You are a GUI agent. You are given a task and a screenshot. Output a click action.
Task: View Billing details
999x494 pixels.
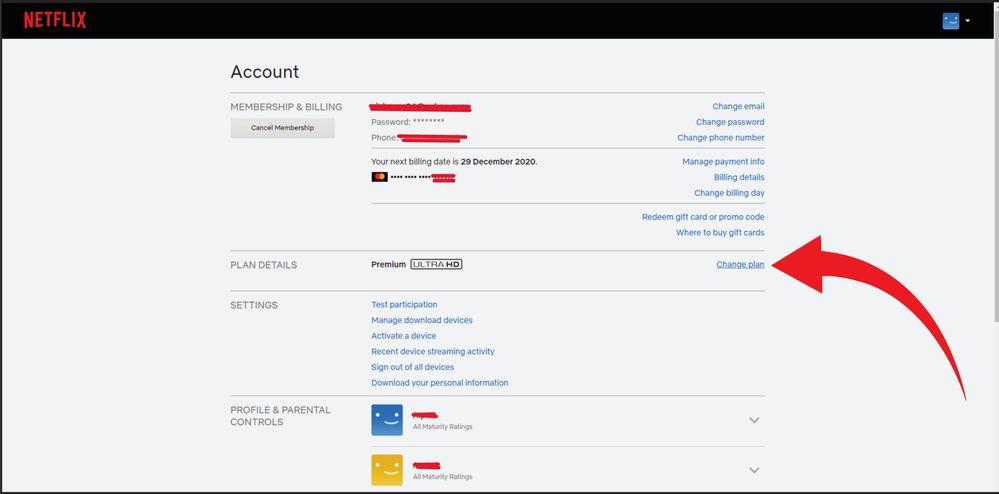pos(739,177)
